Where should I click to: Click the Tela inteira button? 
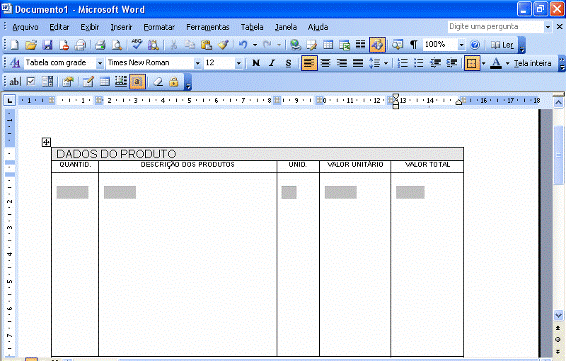point(532,63)
